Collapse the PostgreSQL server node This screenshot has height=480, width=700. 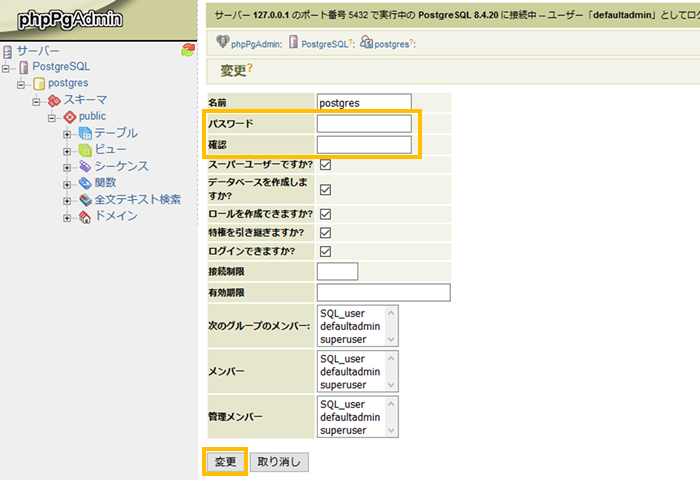tap(5, 68)
